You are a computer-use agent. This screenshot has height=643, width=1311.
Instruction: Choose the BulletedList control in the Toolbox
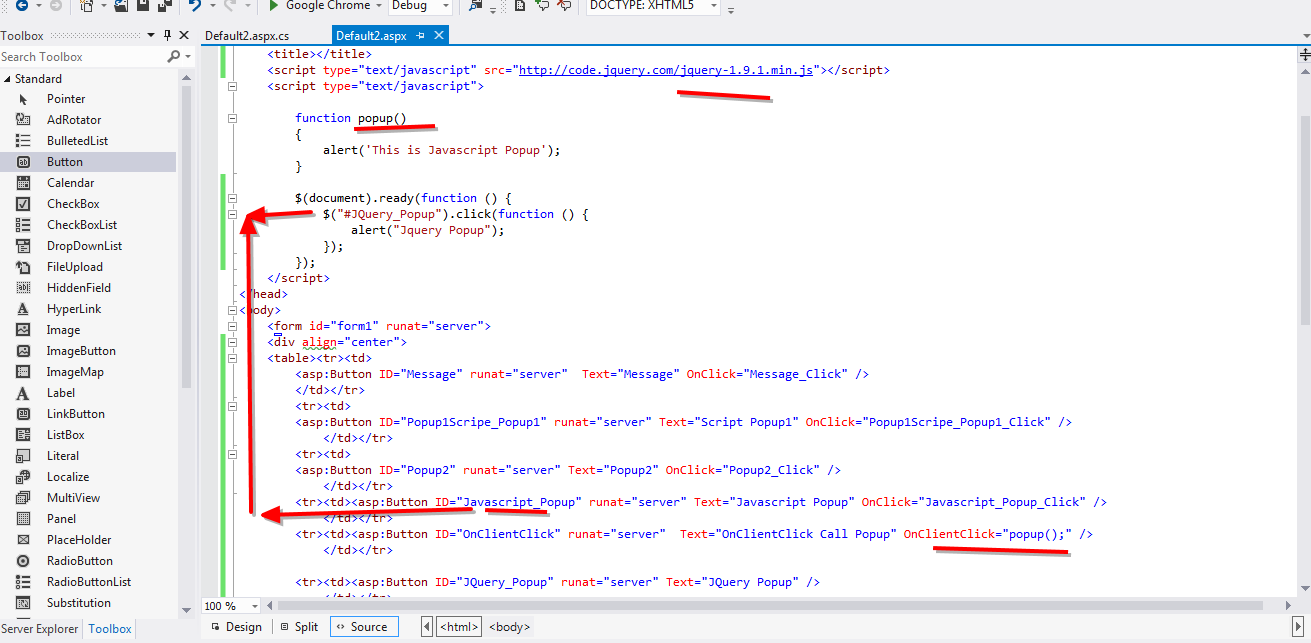pos(88,141)
